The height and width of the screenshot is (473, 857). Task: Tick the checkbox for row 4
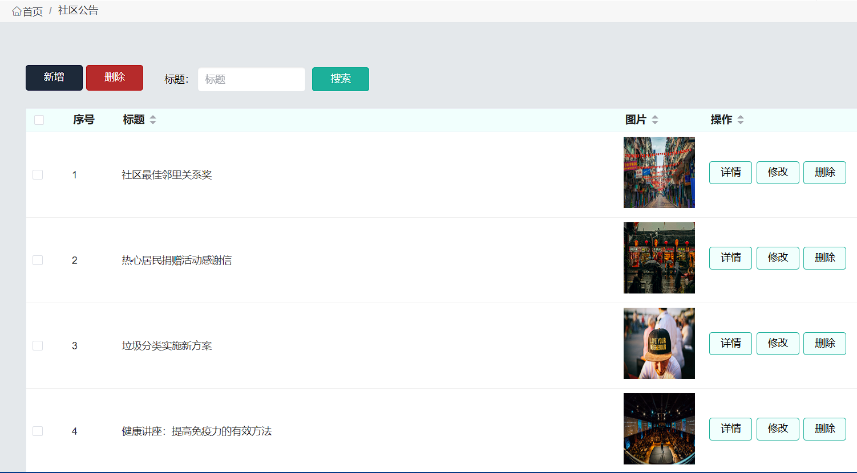(38, 431)
